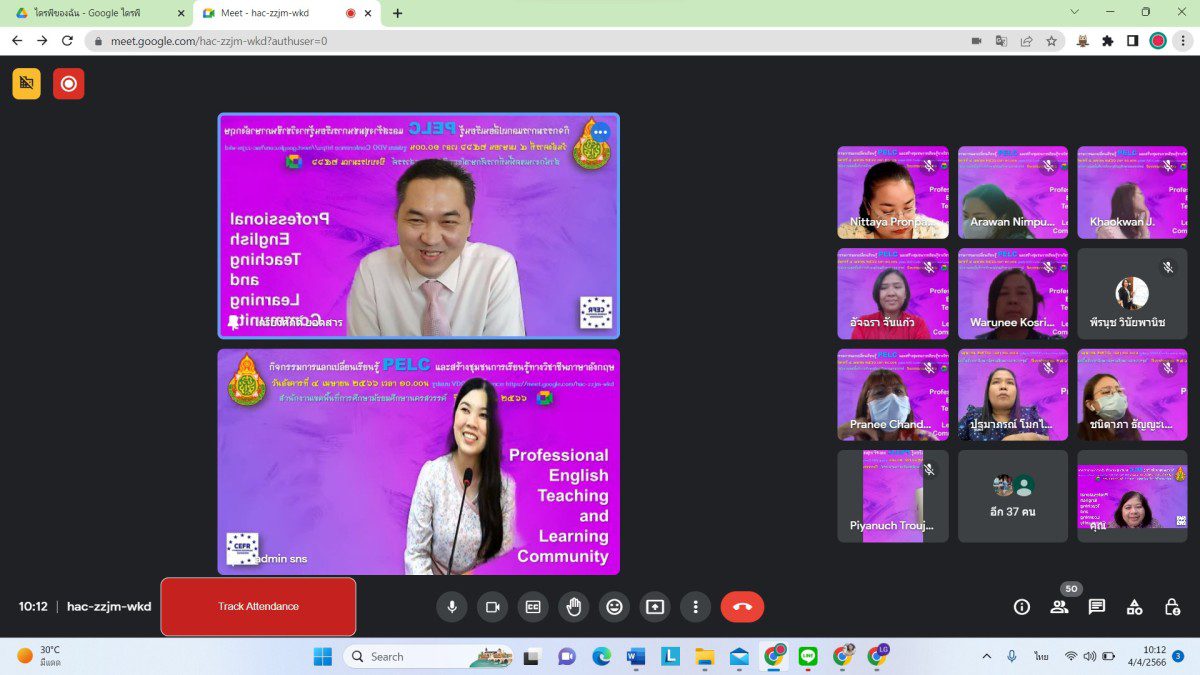Click the Windows taskbar Search box
Screen dimensions: 1200x675
tap(429, 656)
